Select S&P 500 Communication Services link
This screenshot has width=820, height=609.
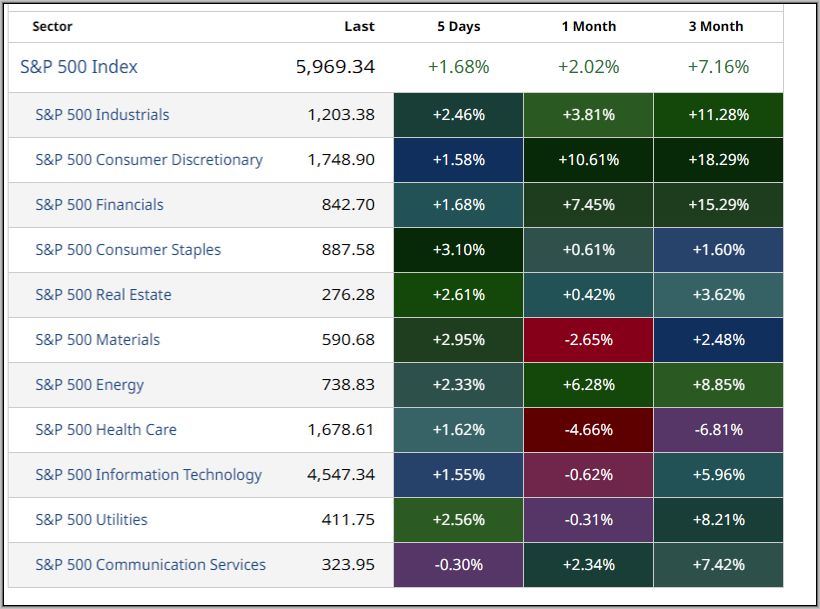point(150,565)
